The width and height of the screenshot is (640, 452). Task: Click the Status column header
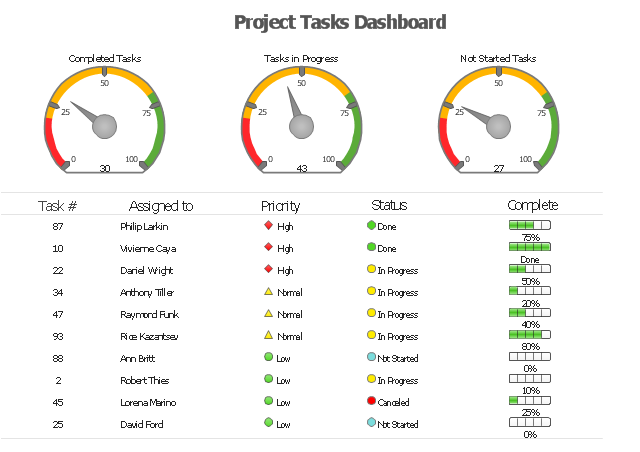pos(389,206)
